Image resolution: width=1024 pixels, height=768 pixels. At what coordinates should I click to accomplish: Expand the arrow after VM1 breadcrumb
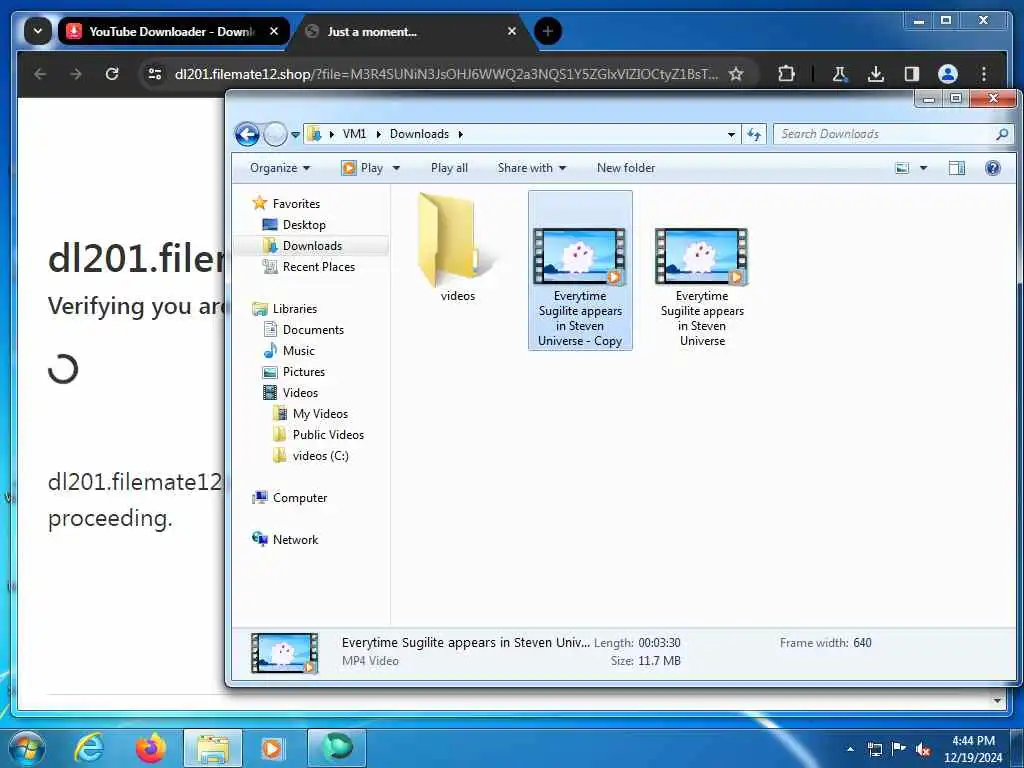378,134
